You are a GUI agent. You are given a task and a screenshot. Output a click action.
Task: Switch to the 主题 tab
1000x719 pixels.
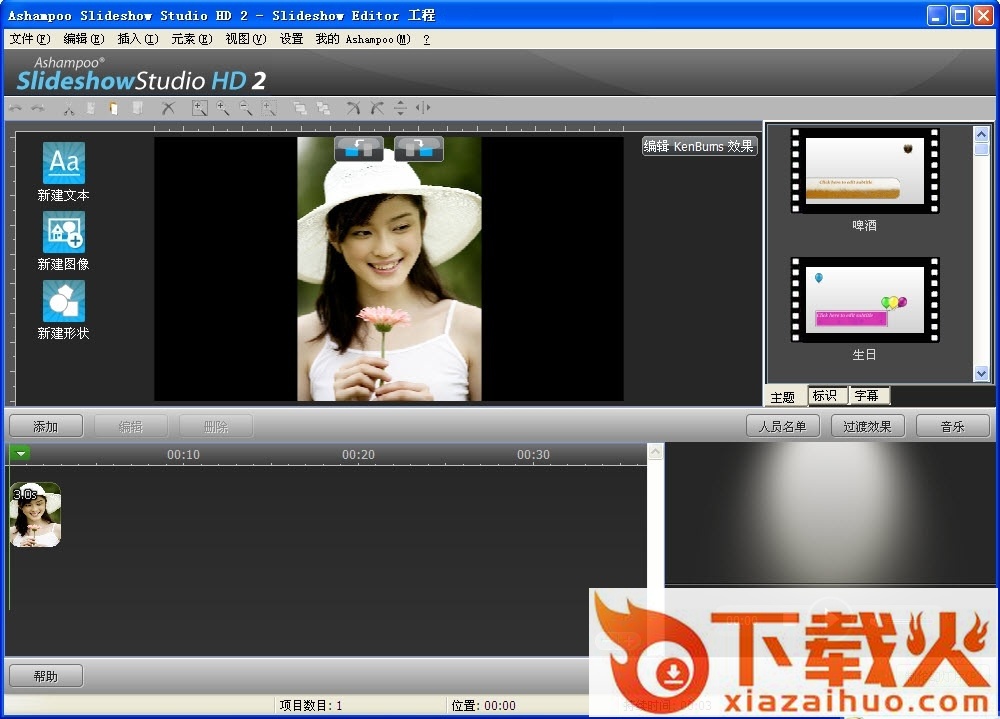[x=783, y=397]
